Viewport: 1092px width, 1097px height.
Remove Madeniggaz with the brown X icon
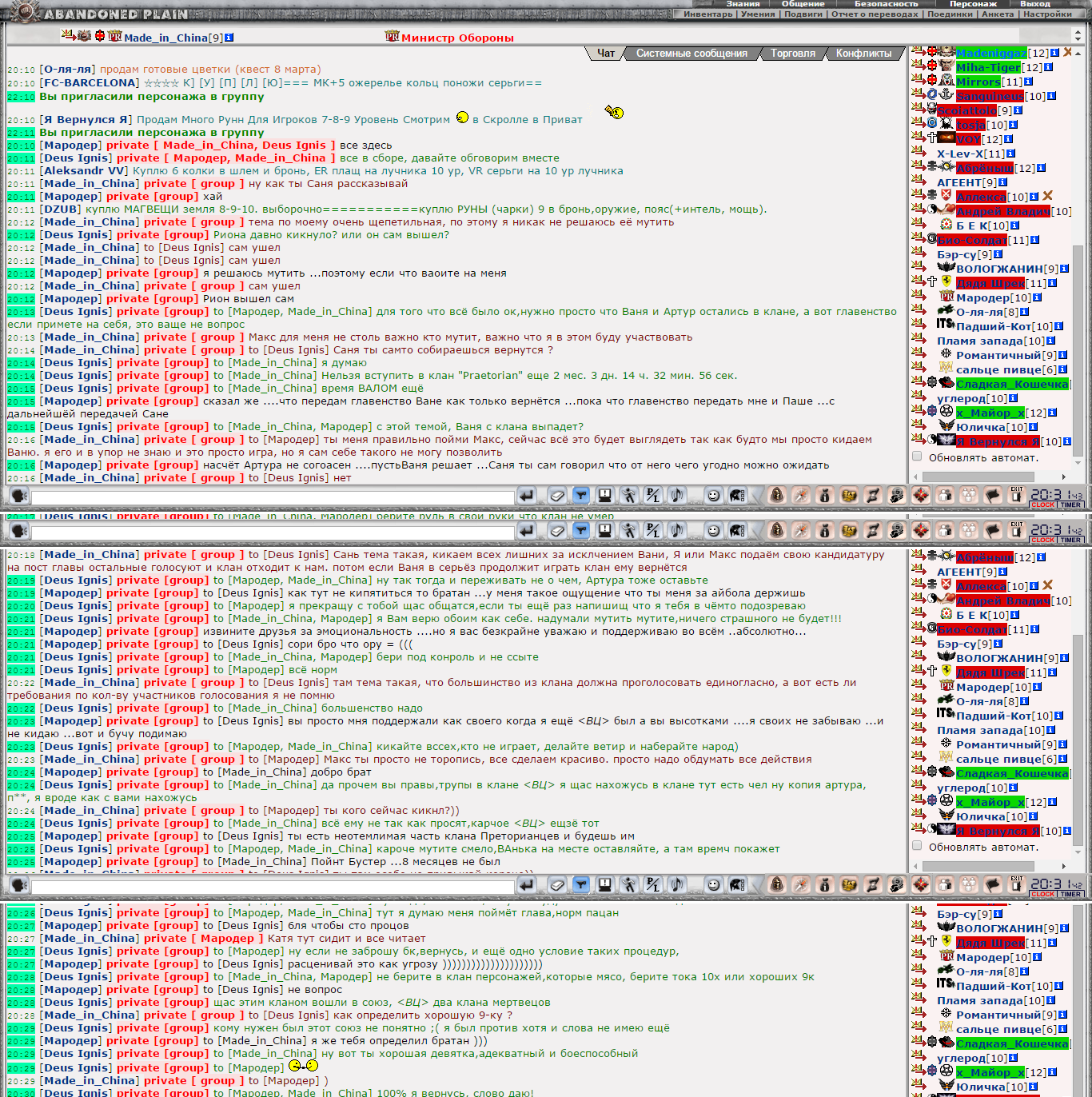[1067, 52]
